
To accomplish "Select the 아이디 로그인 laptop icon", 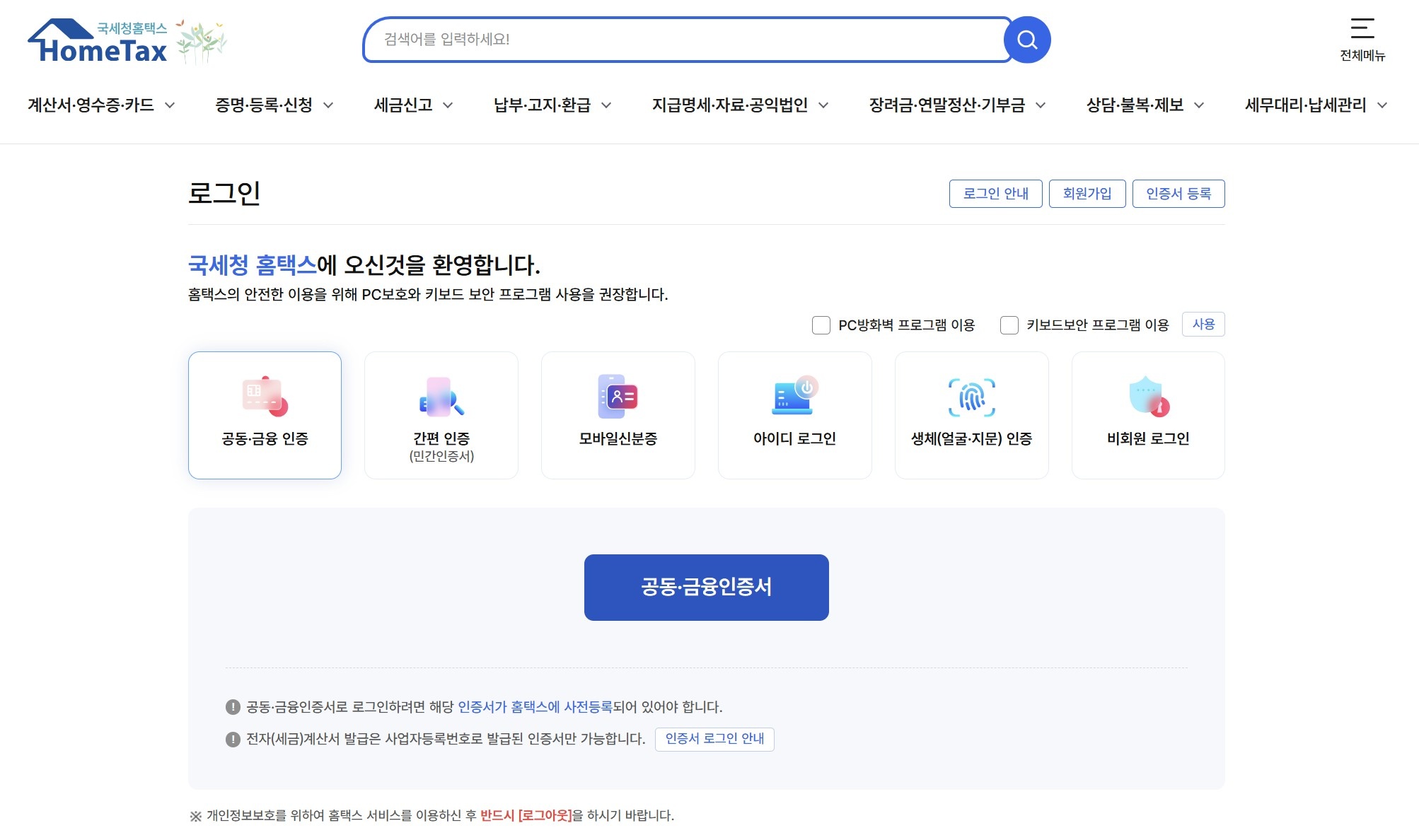I will click(x=795, y=395).
